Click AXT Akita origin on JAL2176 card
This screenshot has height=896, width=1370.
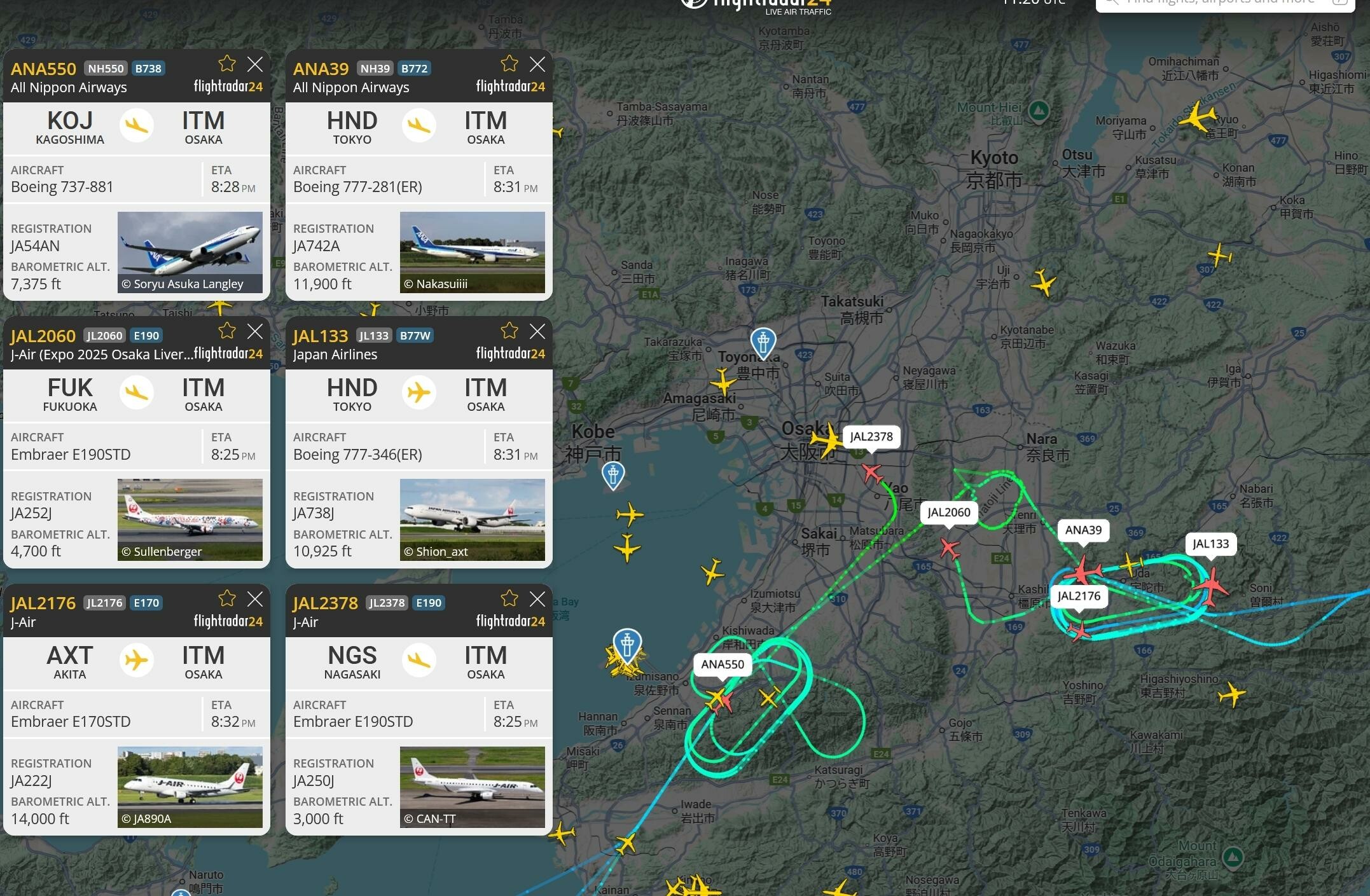70,662
